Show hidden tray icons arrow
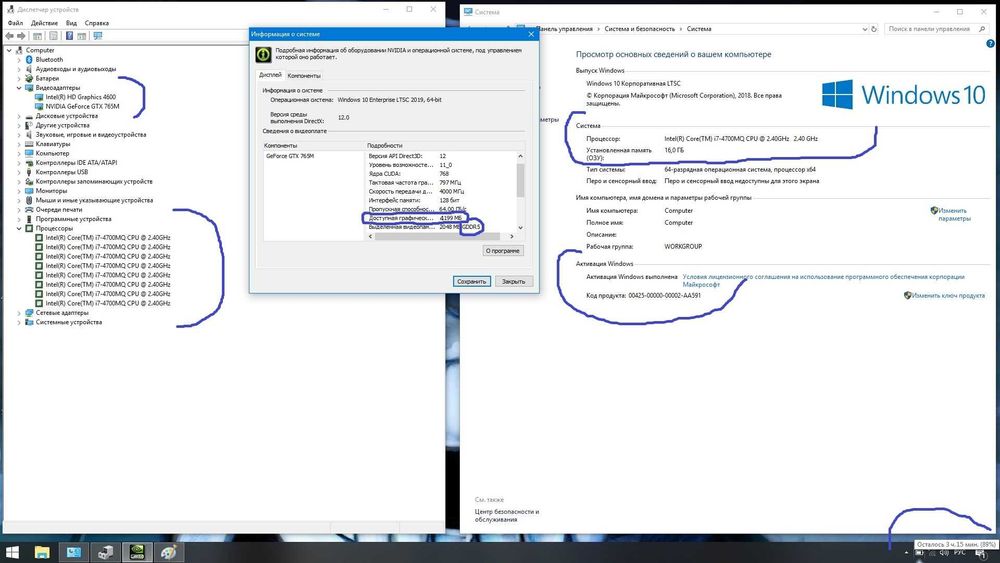This screenshot has width=1000, height=563. 906,553
